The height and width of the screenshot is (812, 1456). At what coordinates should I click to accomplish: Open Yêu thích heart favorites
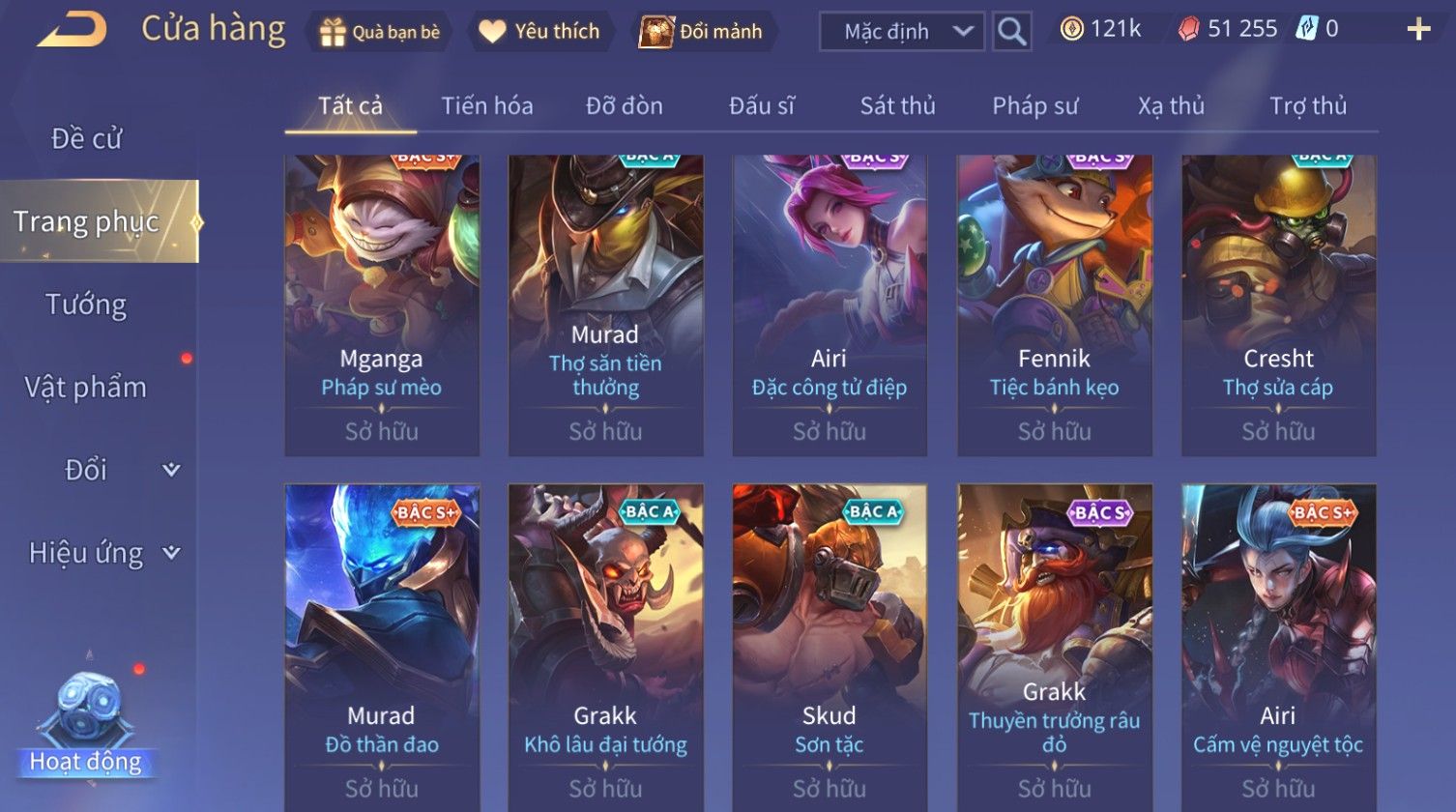click(492, 32)
